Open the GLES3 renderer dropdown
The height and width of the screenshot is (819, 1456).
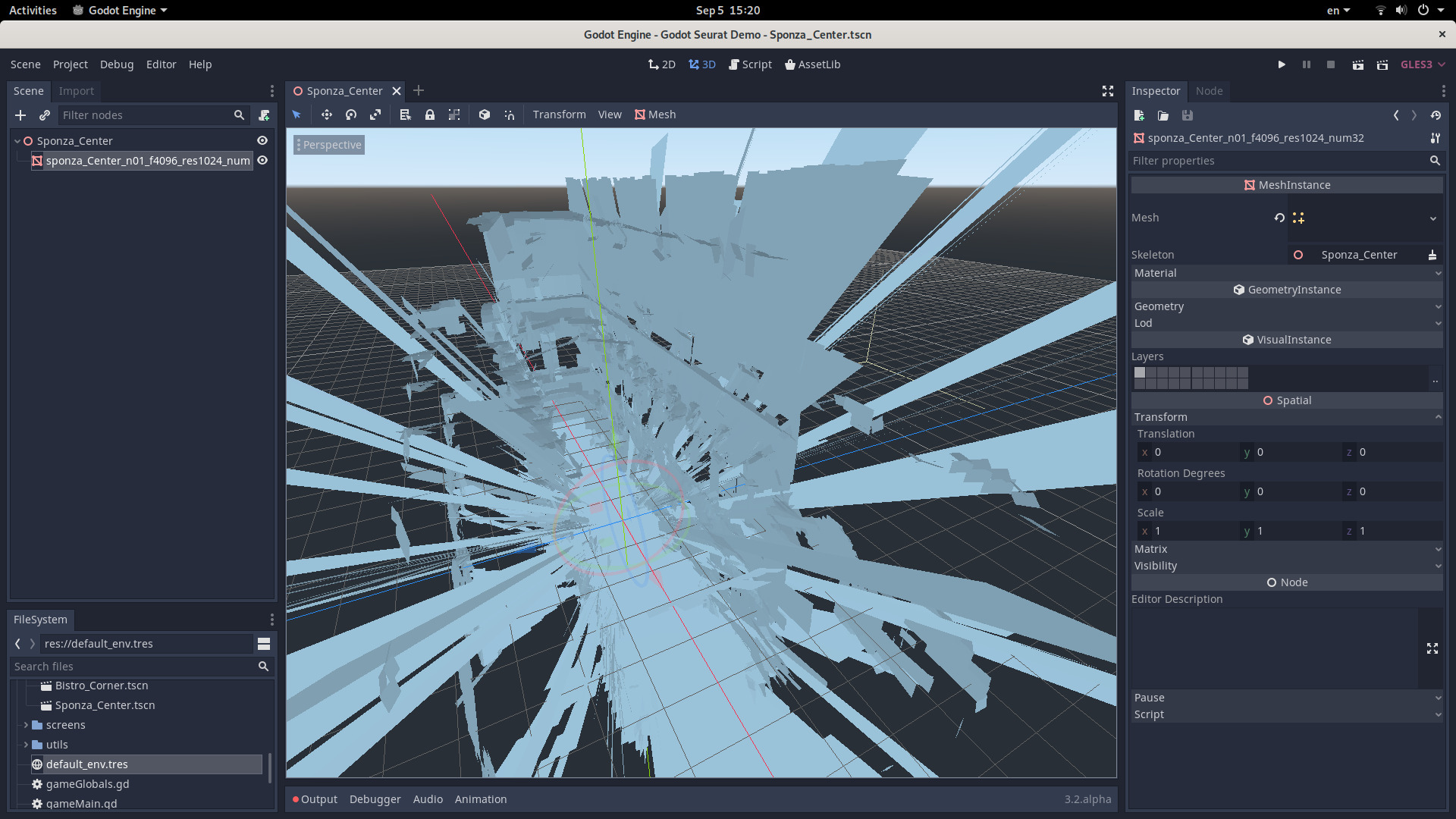coord(1423,64)
